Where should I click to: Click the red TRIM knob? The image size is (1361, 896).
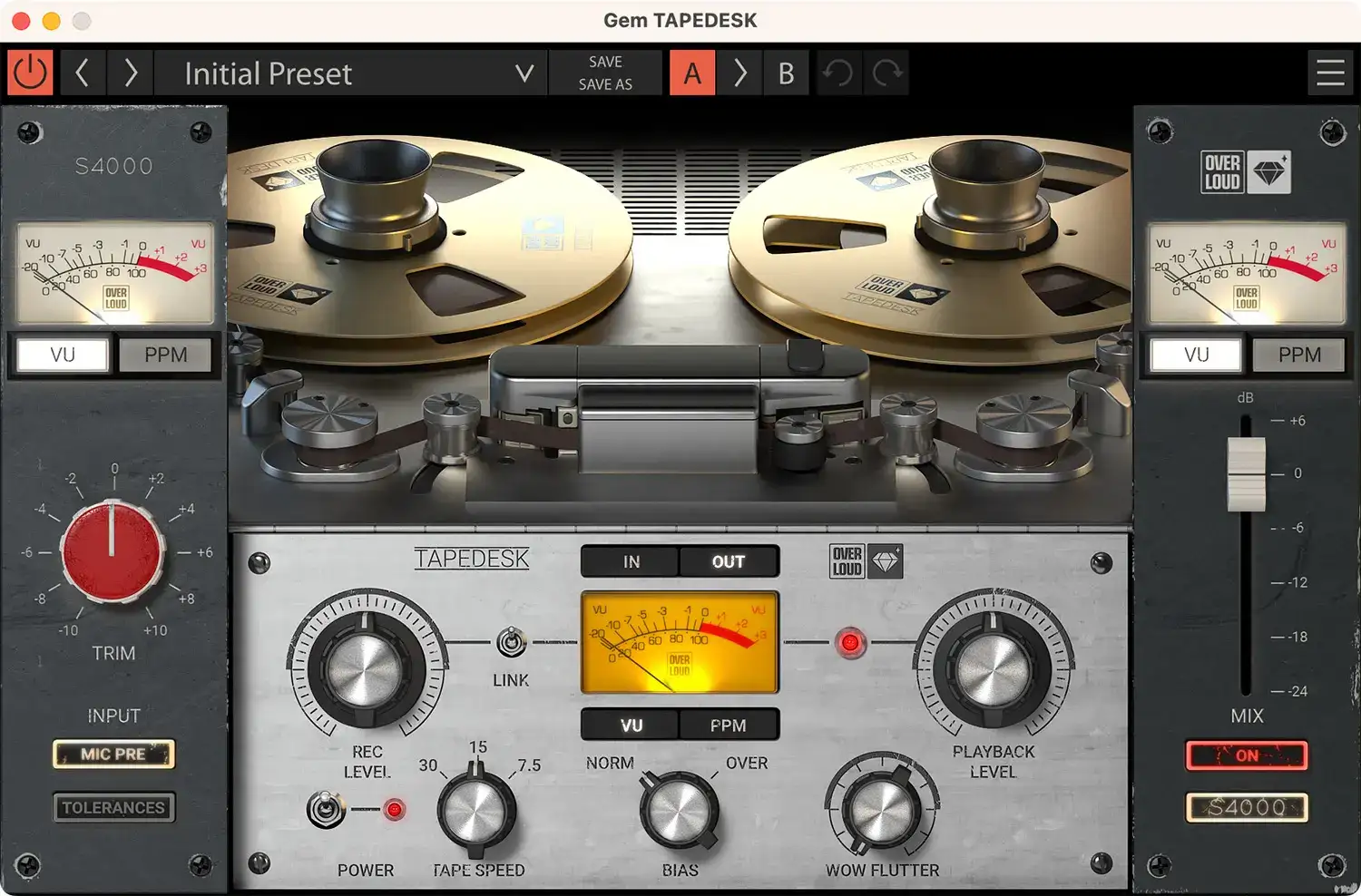tap(113, 551)
